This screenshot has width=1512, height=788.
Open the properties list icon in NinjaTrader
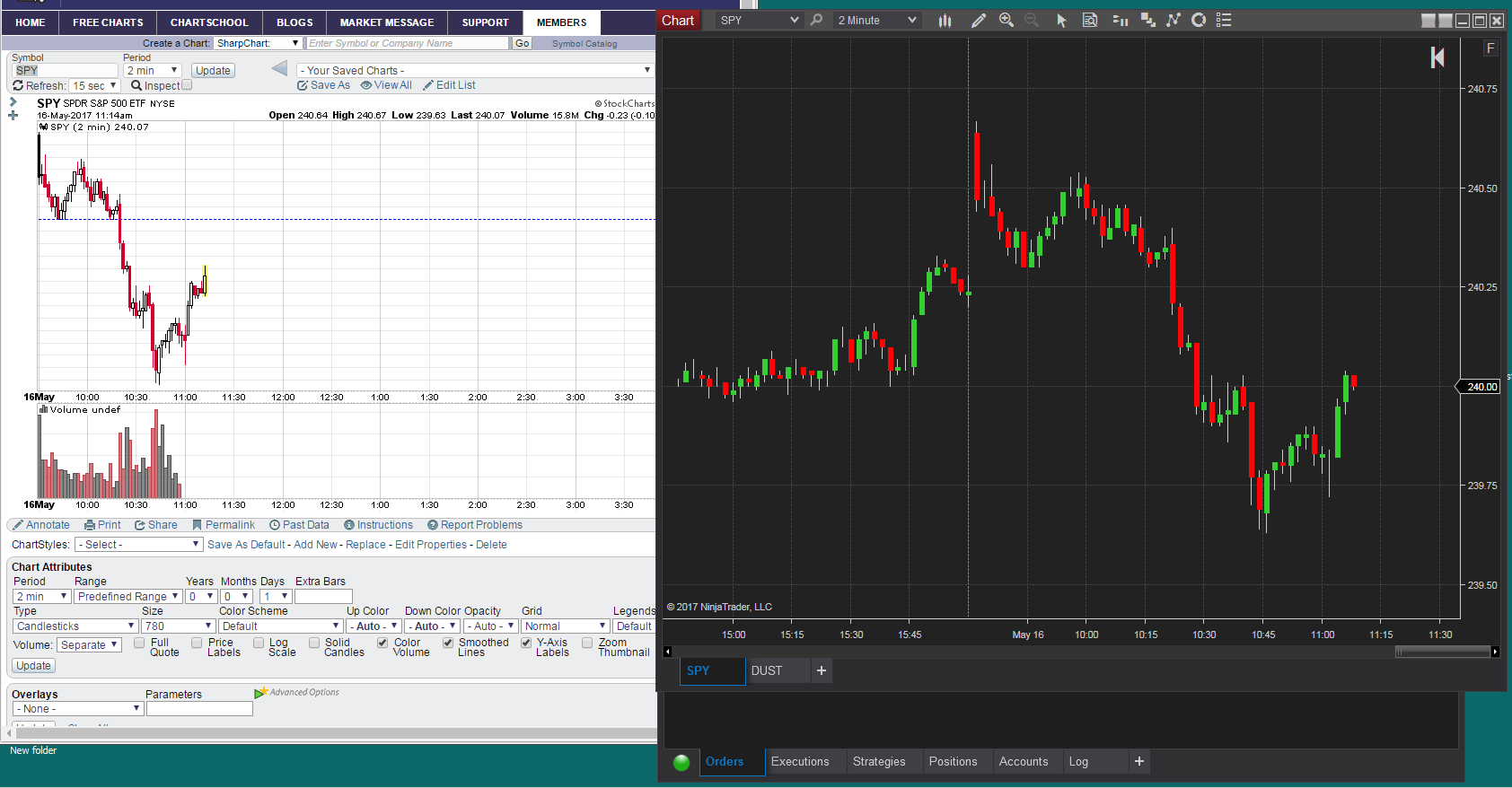(x=1224, y=20)
